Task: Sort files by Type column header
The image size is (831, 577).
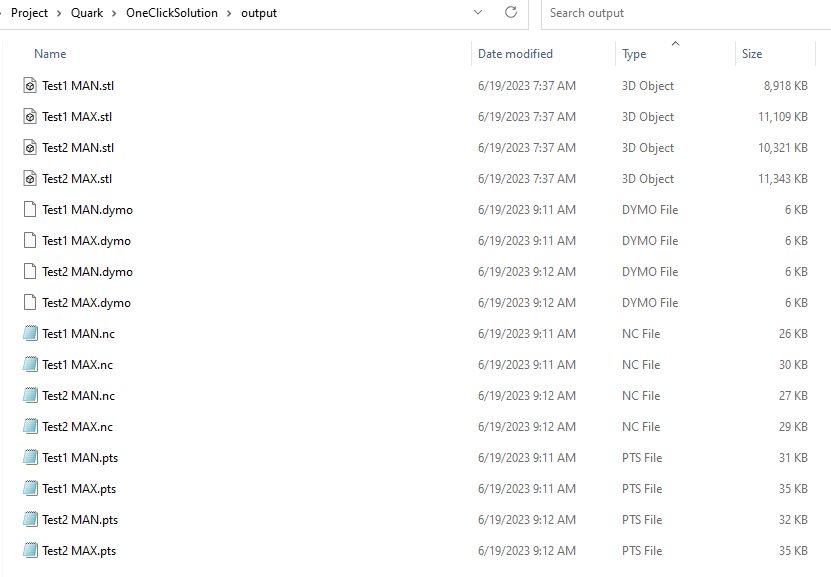Action: pos(634,54)
